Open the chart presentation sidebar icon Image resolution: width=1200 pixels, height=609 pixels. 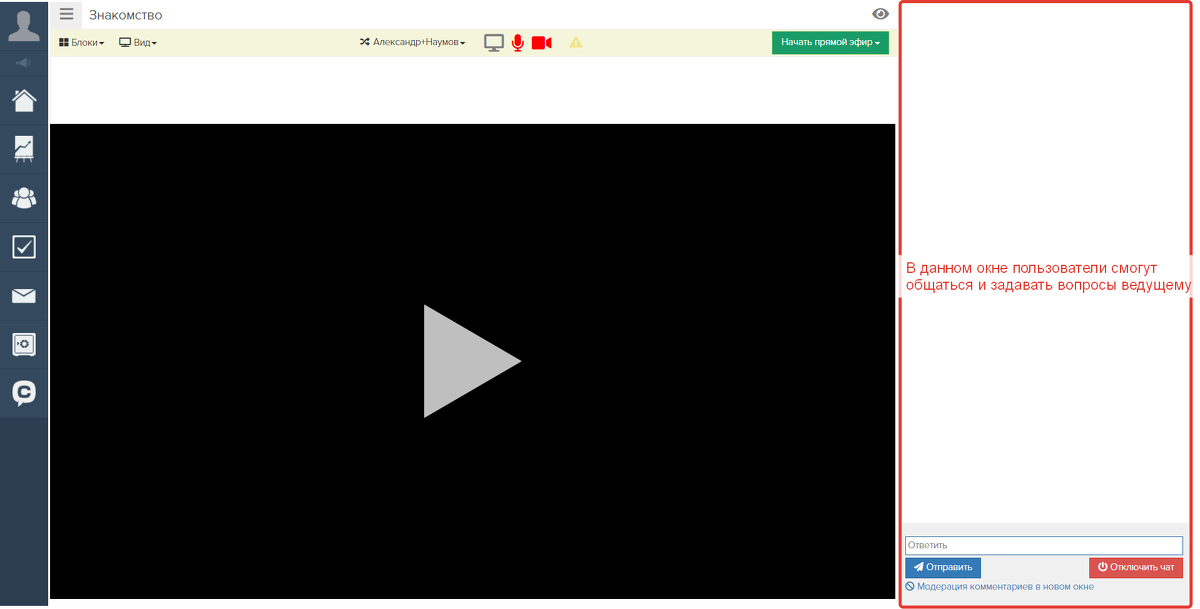tap(24, 149)
